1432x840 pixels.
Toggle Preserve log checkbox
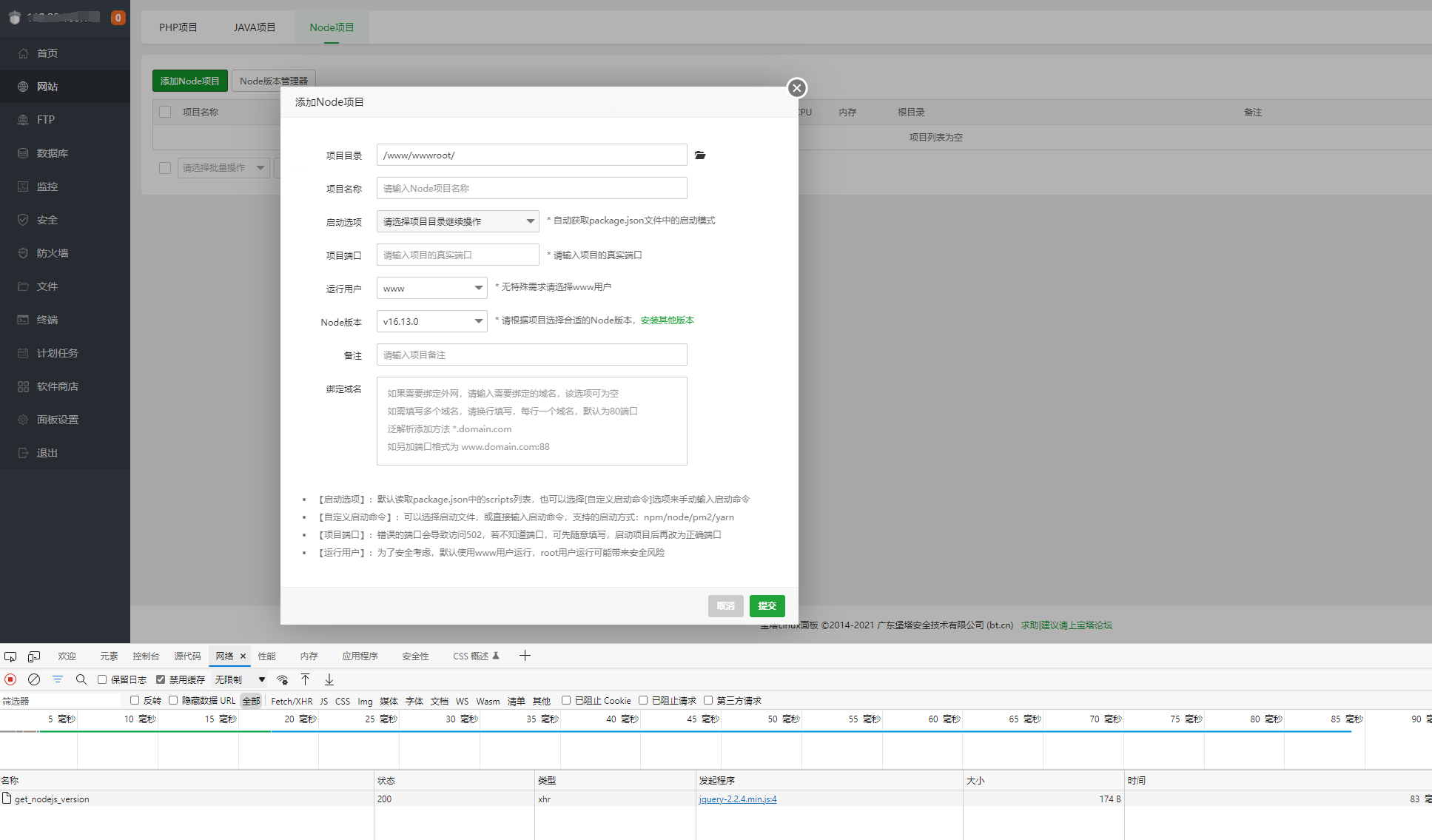coord(102,679)
